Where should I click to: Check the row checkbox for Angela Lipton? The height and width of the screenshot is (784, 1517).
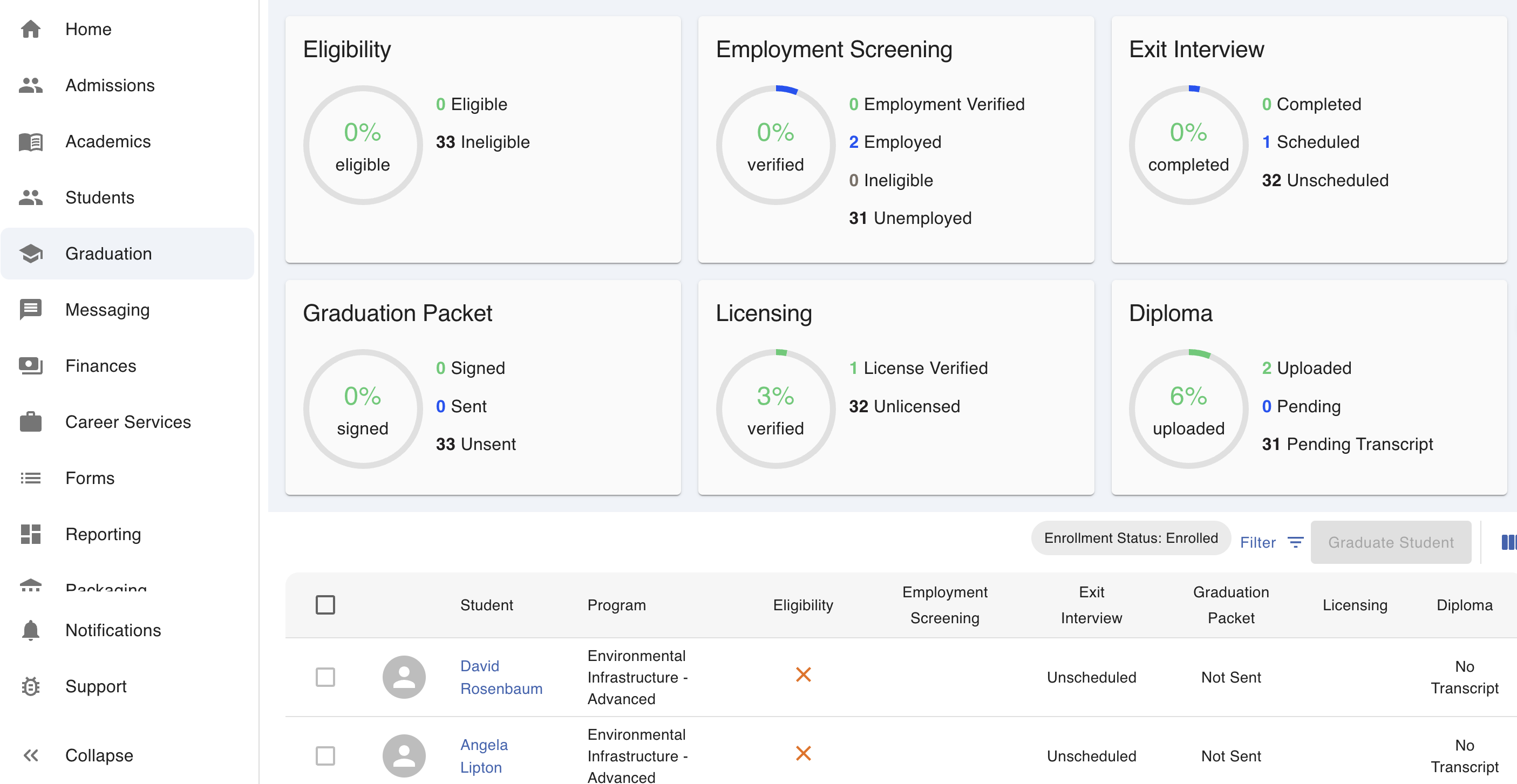coord(325,756)
